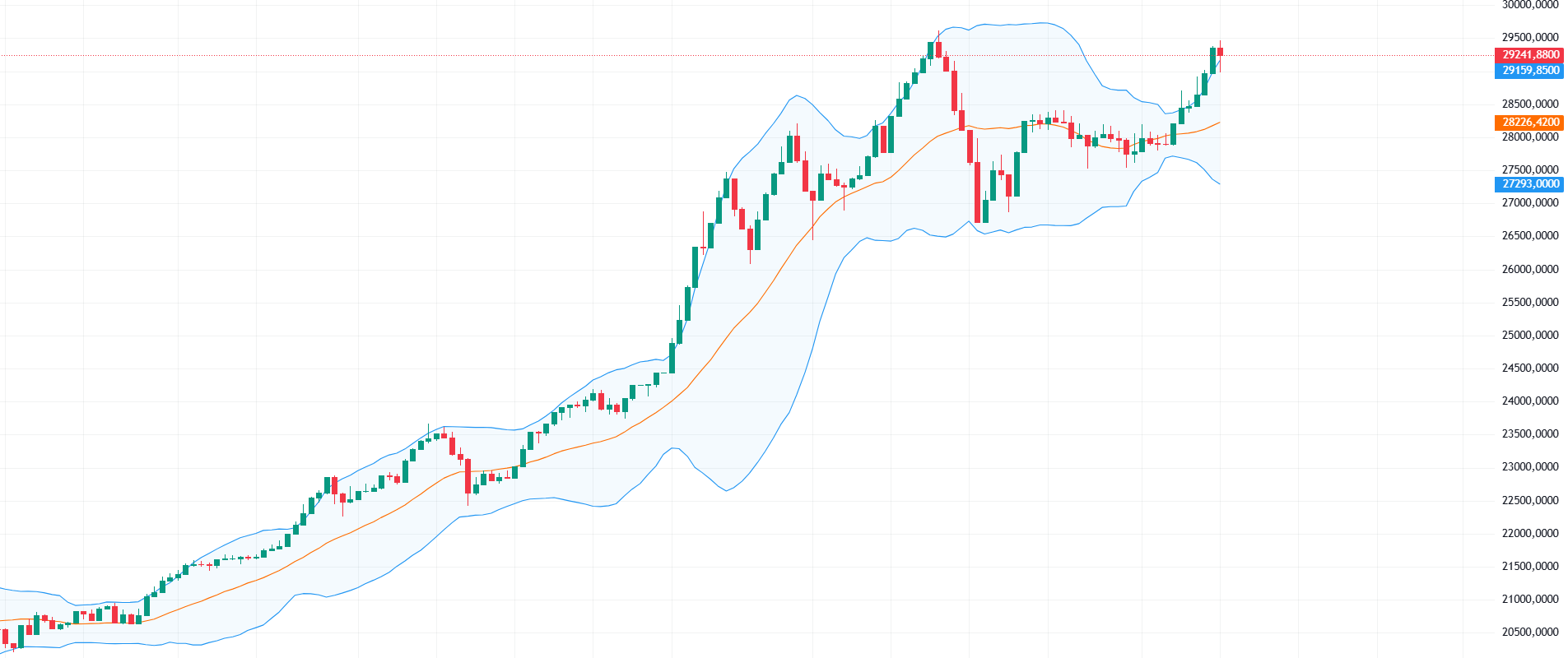Viewport: 1568px width, 658px height.
Task: Click the 29500,0000 price axis label
Action: (x=1529, y=38)
